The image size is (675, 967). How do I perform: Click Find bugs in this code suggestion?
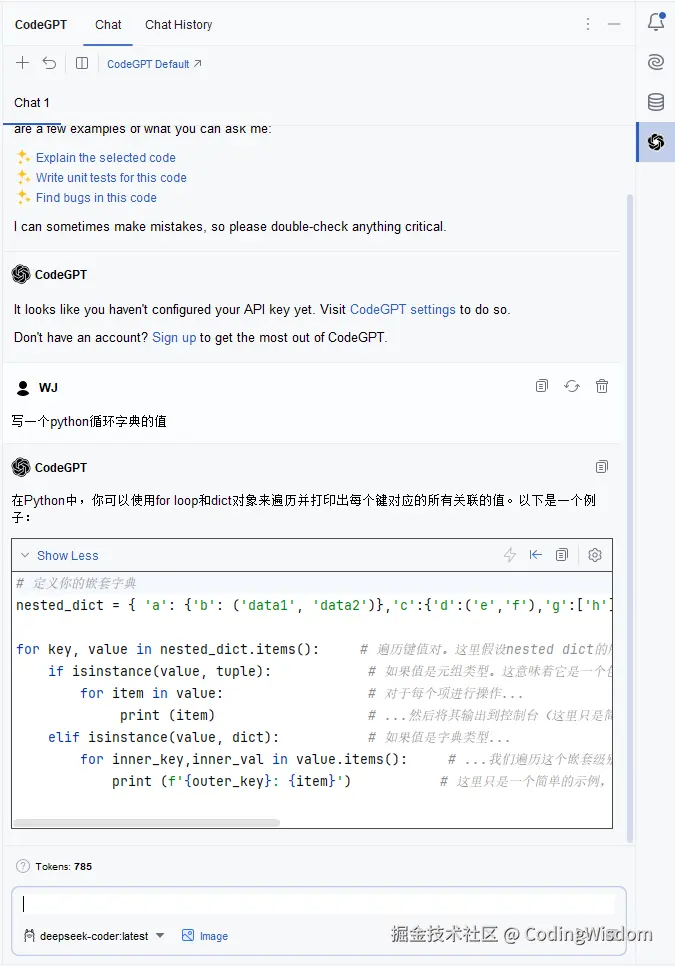tap(96, 198)
